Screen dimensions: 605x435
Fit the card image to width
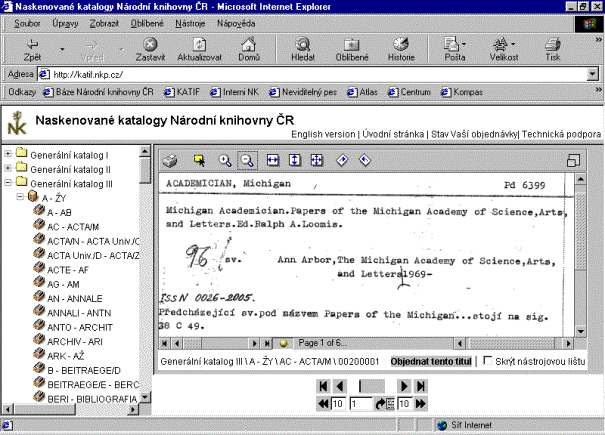coord(273,160)
